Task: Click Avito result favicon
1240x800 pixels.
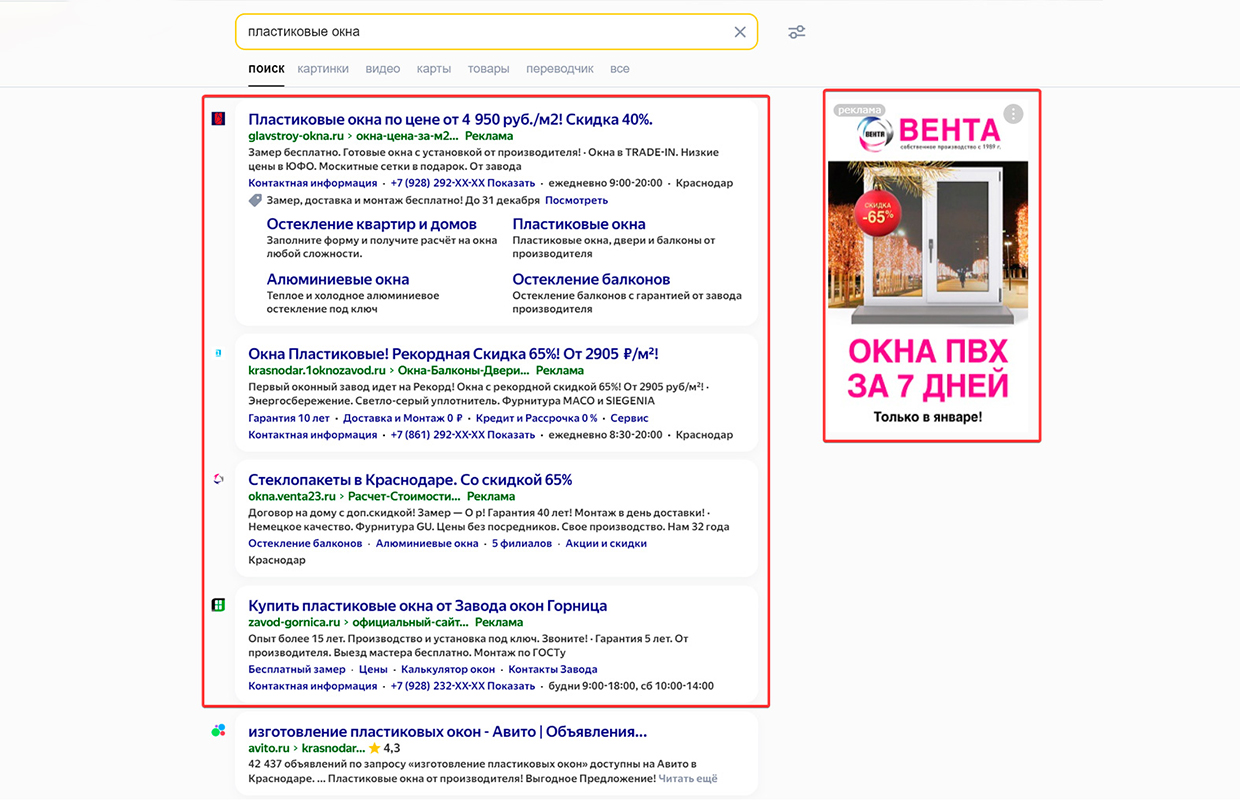Action: (218, 731)
